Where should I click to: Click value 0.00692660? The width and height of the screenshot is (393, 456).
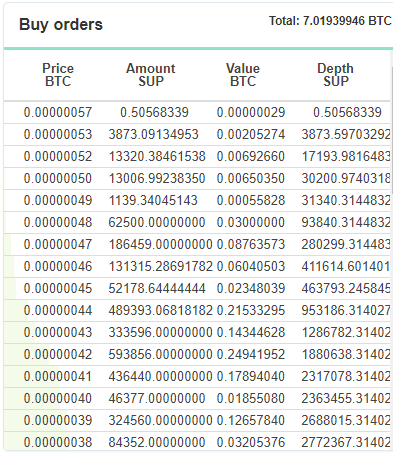pos(251,156)
